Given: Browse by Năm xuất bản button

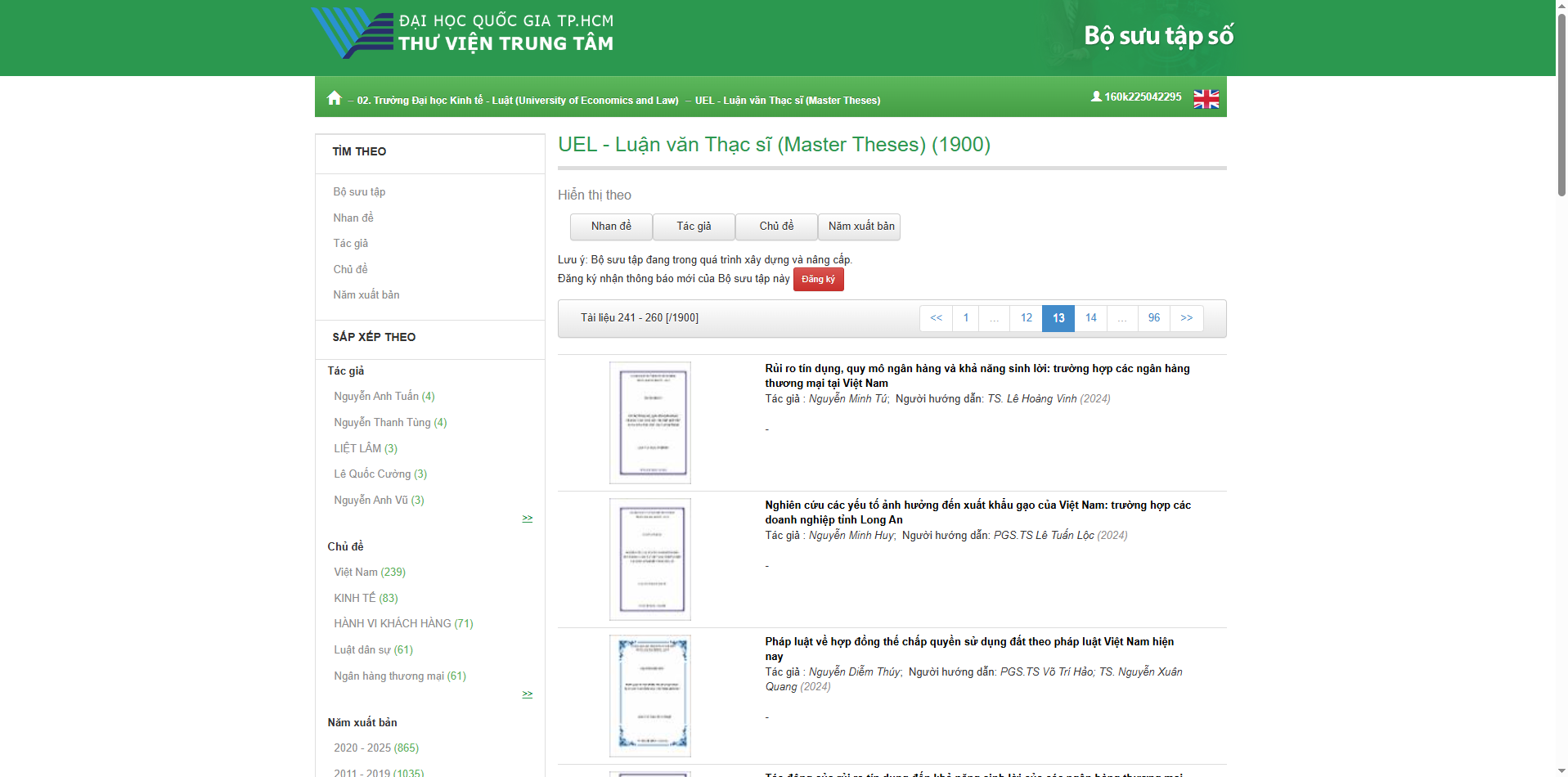Looking at the screenshot, I should 860,227.
